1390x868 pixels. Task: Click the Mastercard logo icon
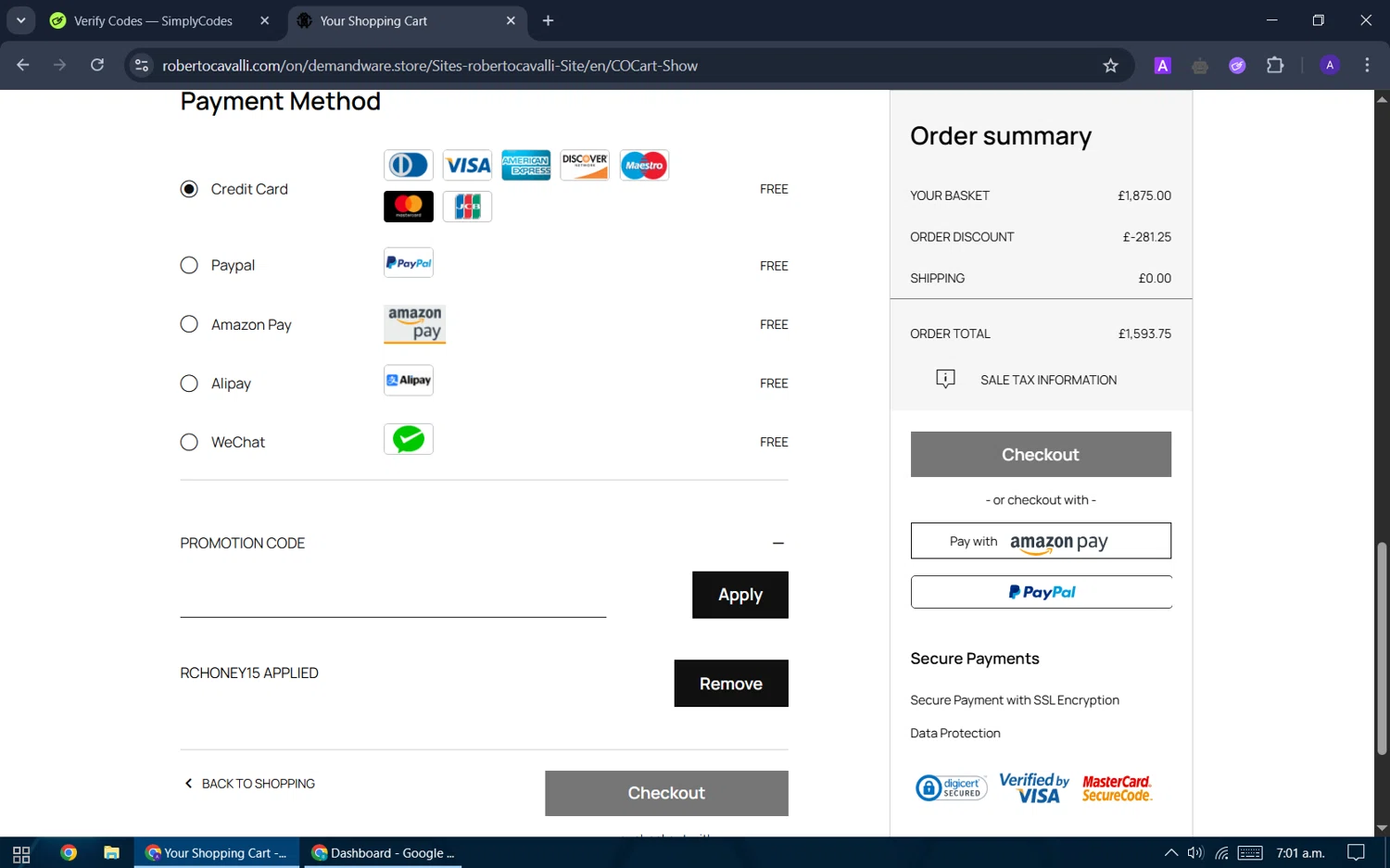pos(409,207)
